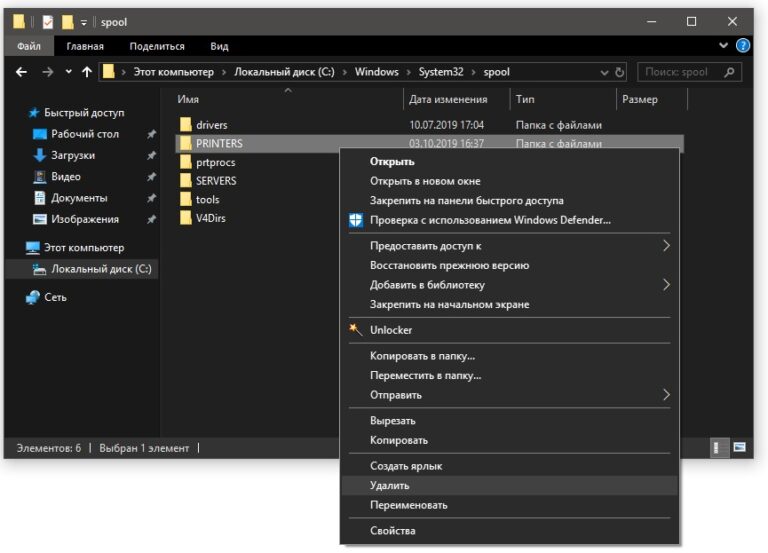Choose 'Восстановить прежнюю версию'
This screenshot has height=553, width=768.
pyautogui.click(x=509, y=265)
